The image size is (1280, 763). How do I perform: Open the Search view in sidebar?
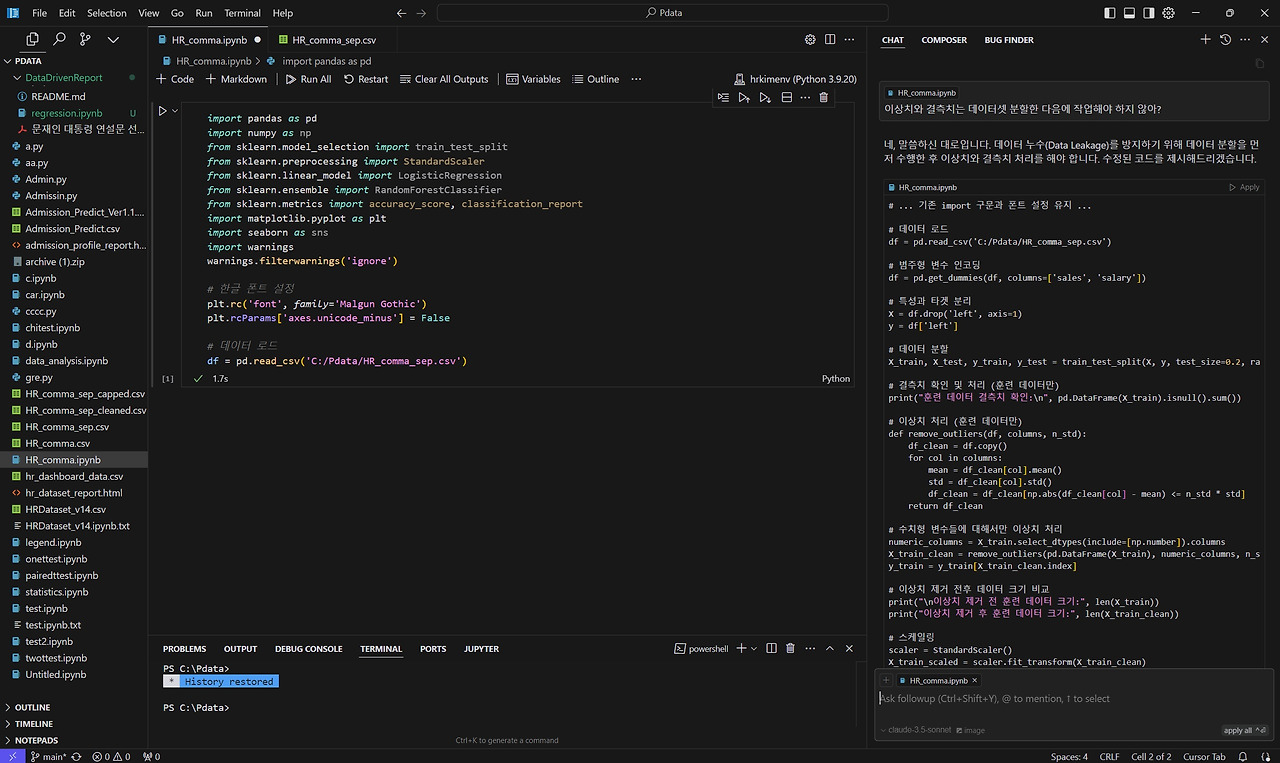pyautogui.click(x=59, y=39)
